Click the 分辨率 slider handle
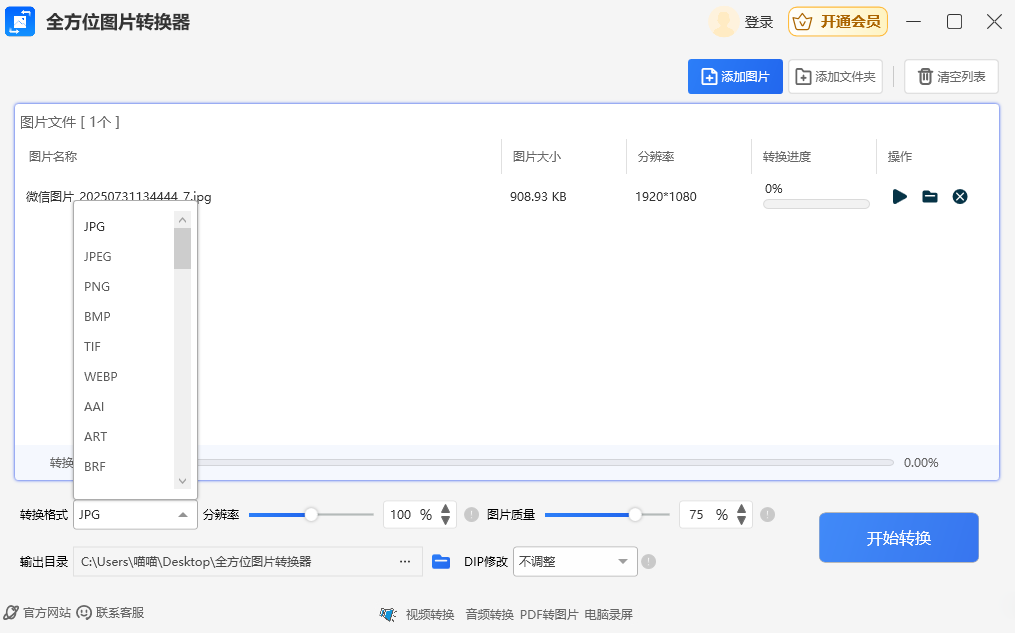Image resolution: width=1015 pixels, height=633 pixels. (311, 514)
